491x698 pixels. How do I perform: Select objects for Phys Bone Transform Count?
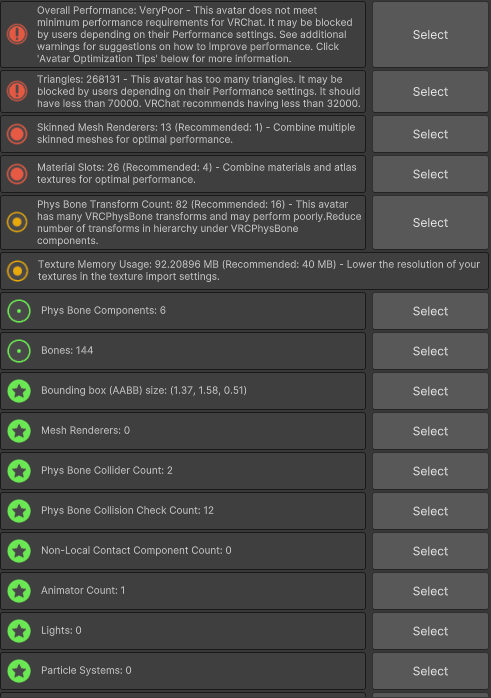tap(430, 222)
